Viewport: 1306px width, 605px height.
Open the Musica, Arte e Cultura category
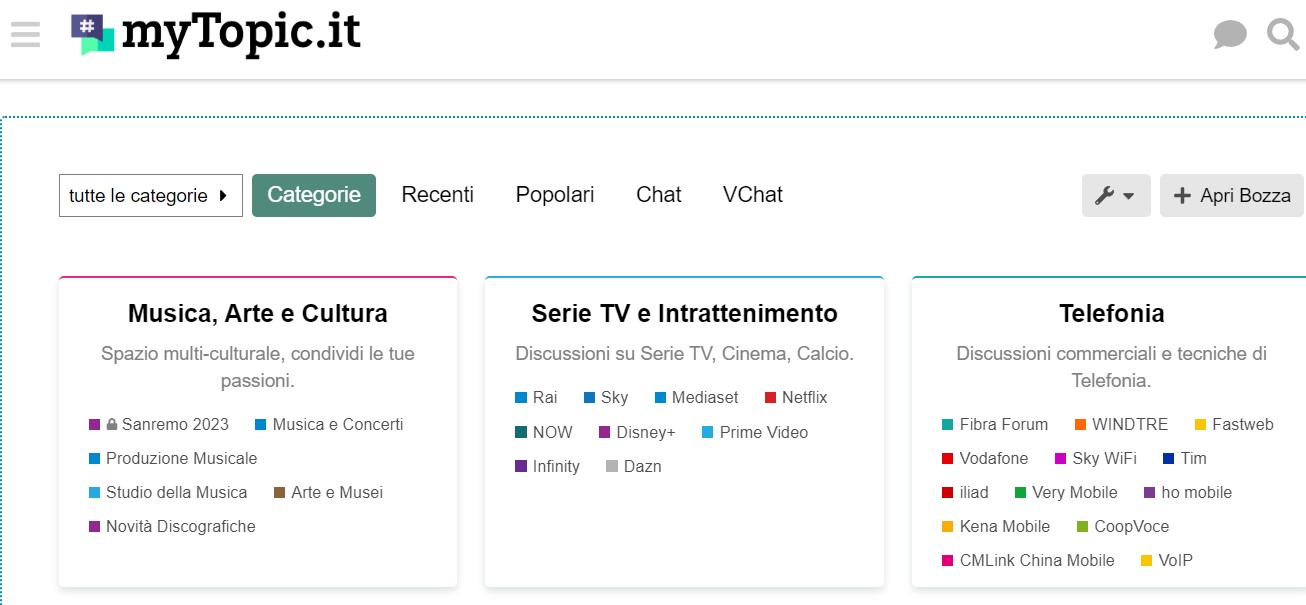257,314
